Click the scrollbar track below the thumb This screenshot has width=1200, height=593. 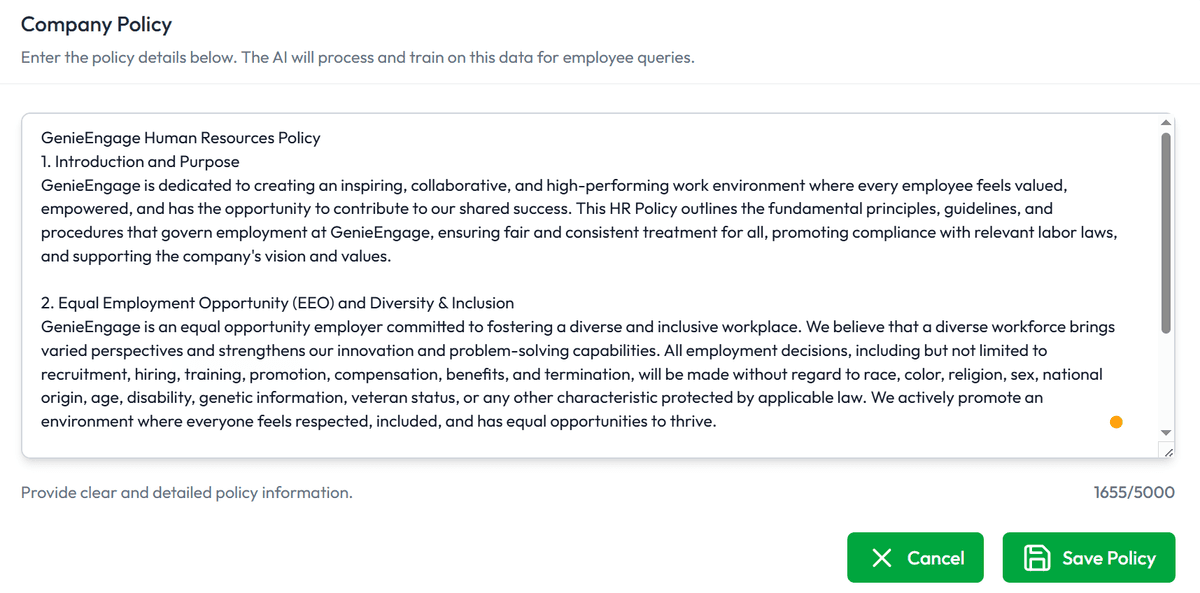[1165, 380]
